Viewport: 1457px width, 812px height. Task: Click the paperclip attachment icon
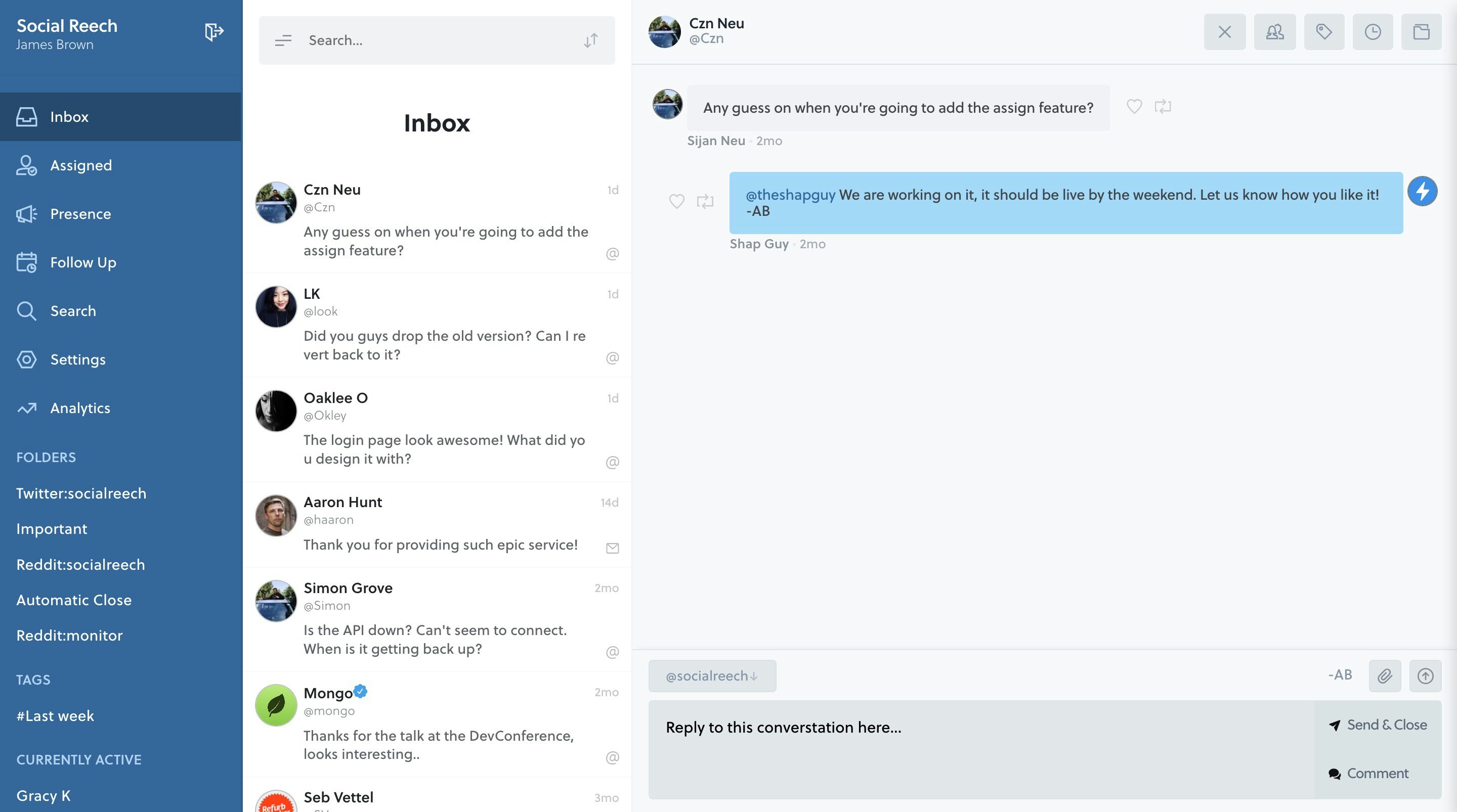point(1384,675)
